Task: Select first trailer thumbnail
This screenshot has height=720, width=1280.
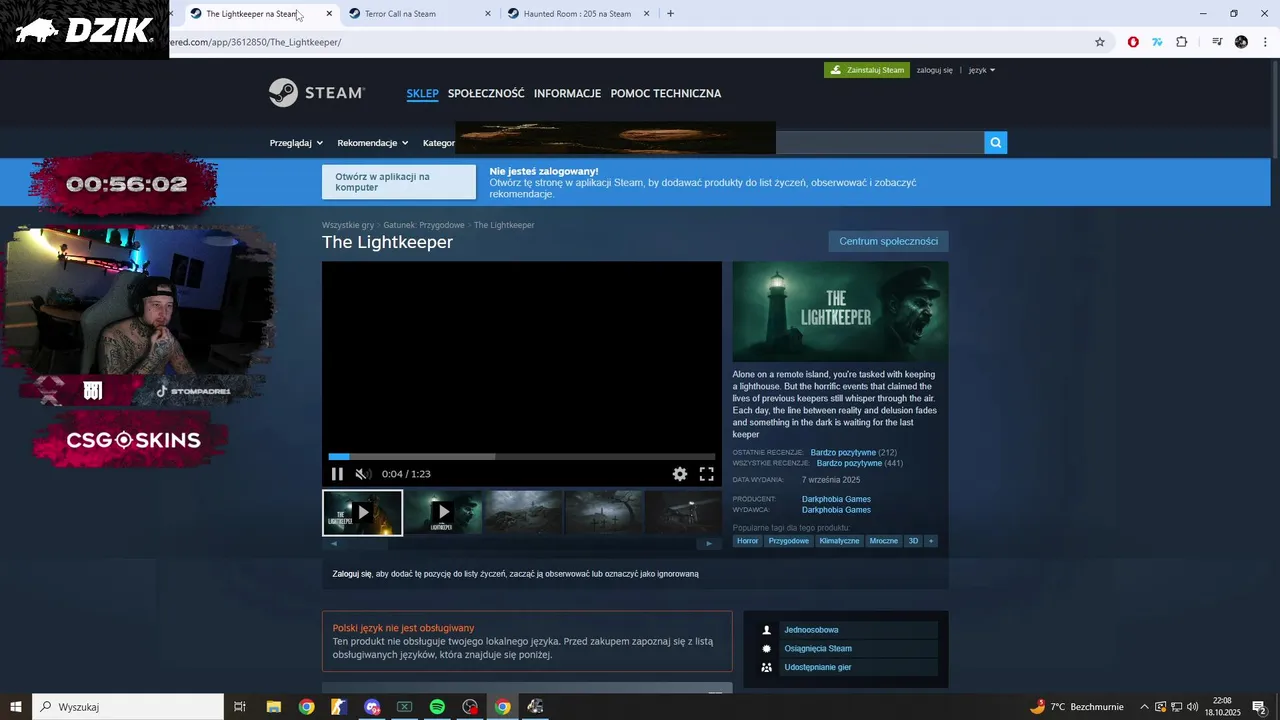Action: [x=362, y=512]
